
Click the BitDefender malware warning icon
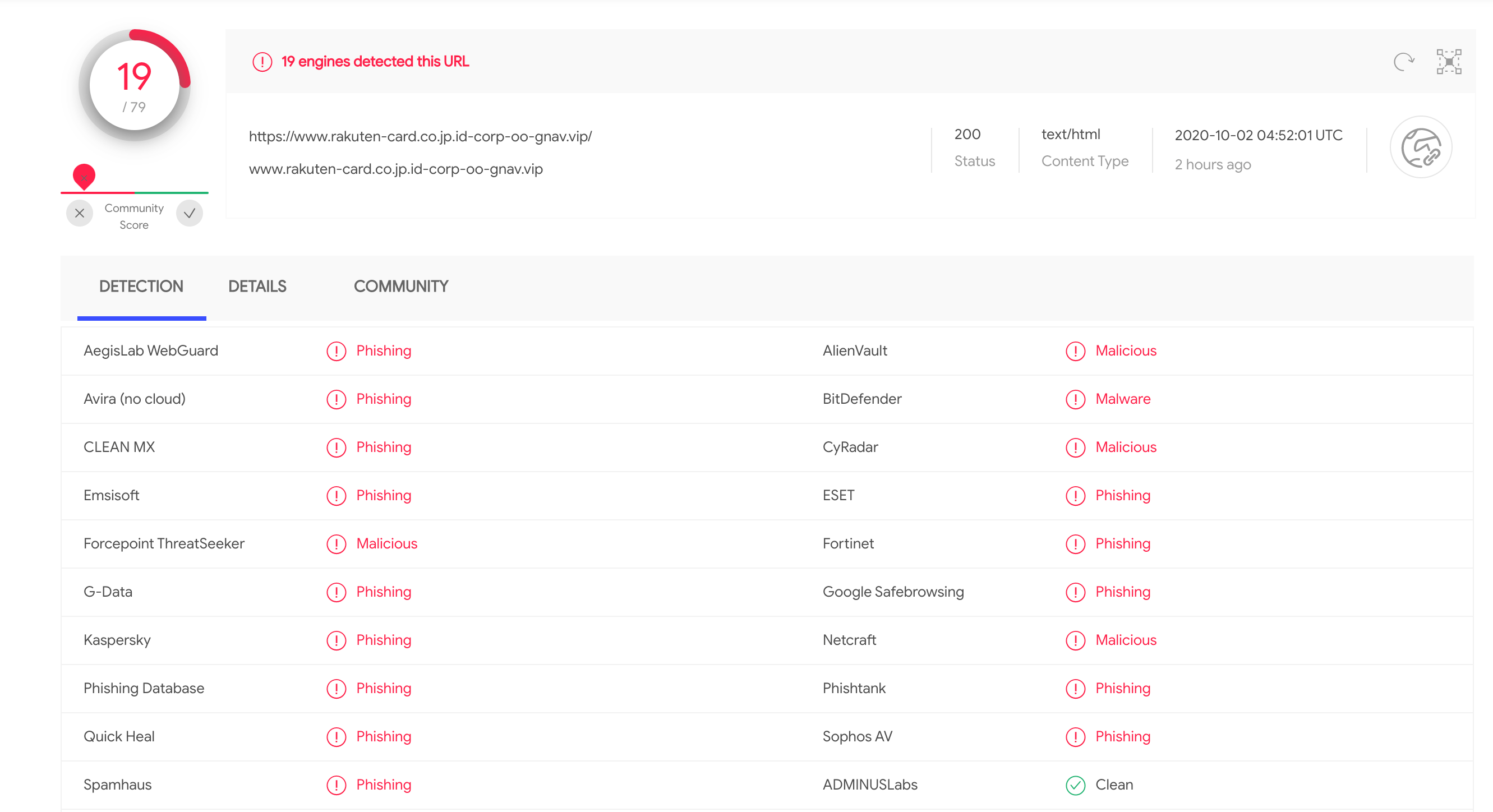pyautogui.click(x=1075, y=399)
